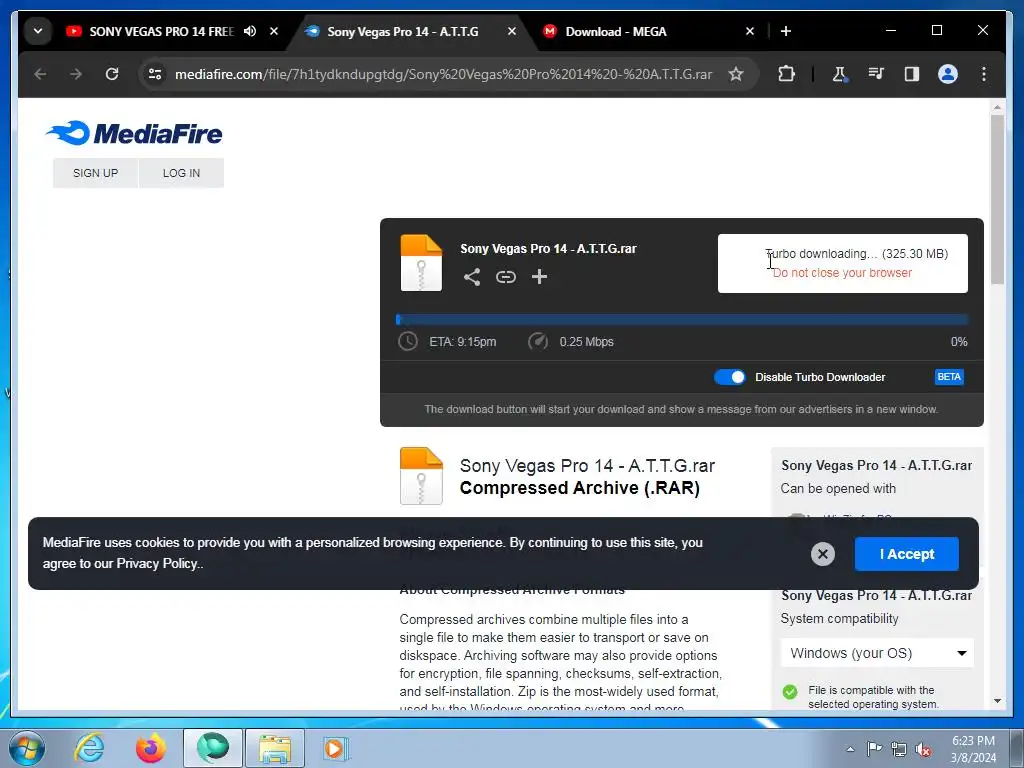Image resolution: width=1024 pixels, height=768 pixels.
Task: Go forward one page
Action: (x=76, y=74)
